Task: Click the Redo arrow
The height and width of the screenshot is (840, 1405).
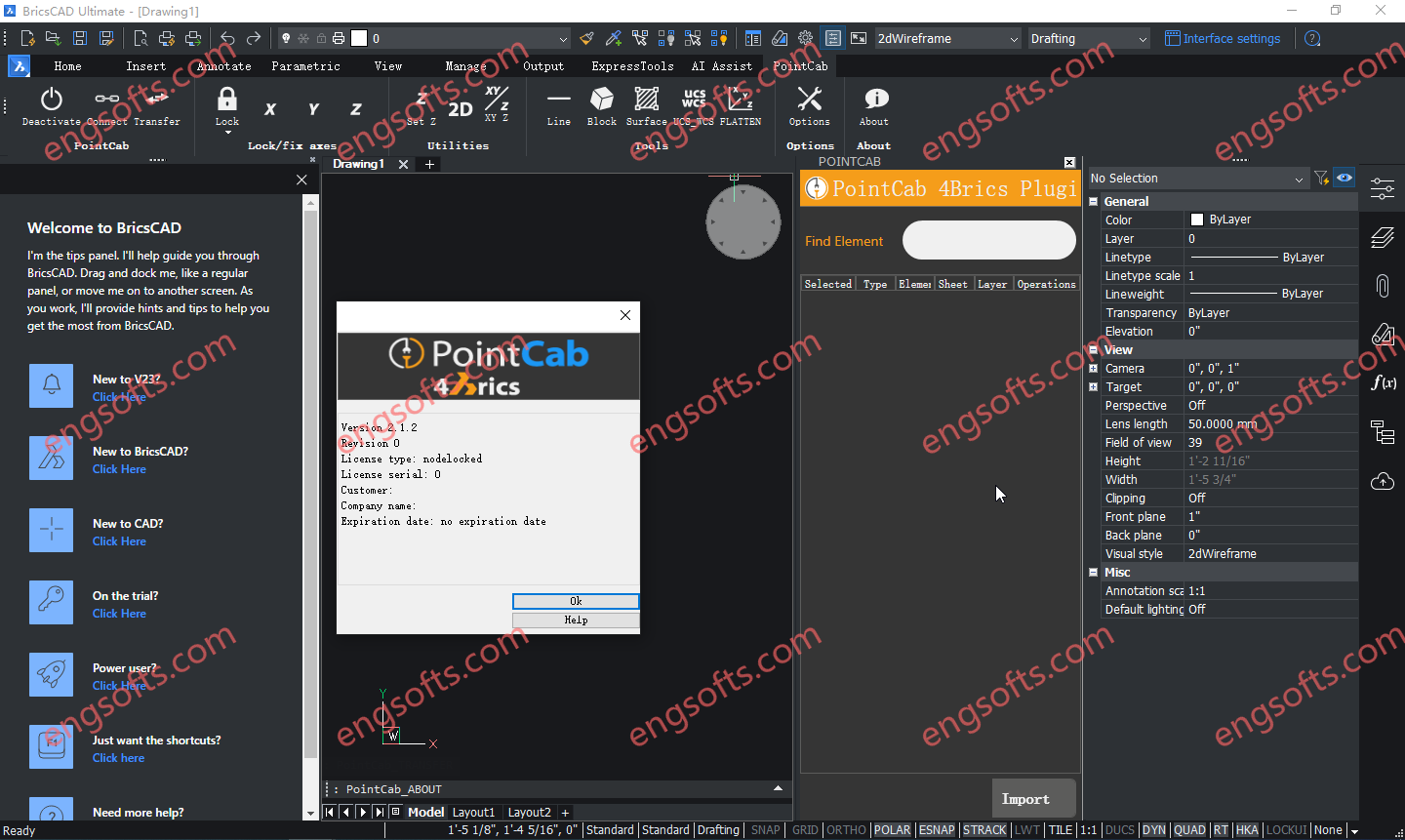Action: click(x=254, y=38)
